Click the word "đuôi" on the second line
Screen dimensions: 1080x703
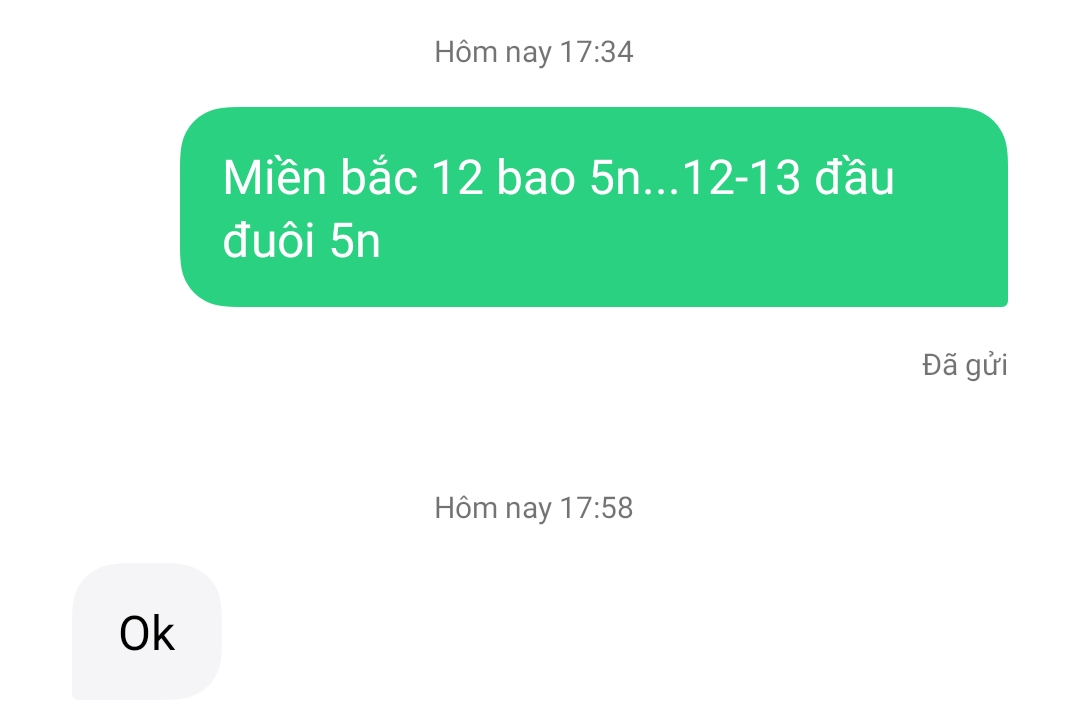click(x=269, y=241)
